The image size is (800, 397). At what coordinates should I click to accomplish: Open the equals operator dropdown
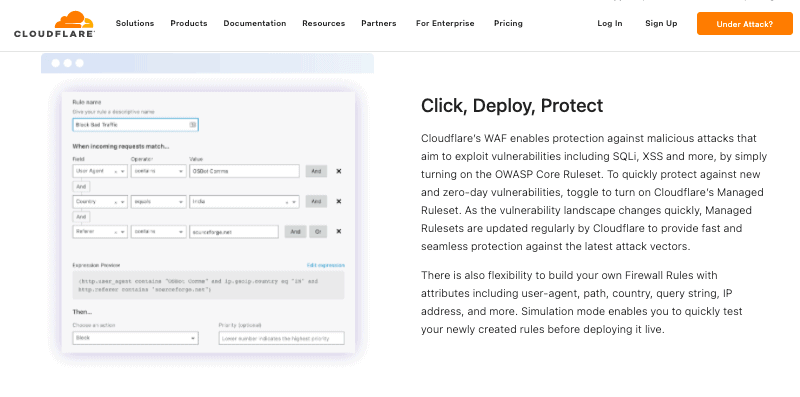tap(158, 202)
